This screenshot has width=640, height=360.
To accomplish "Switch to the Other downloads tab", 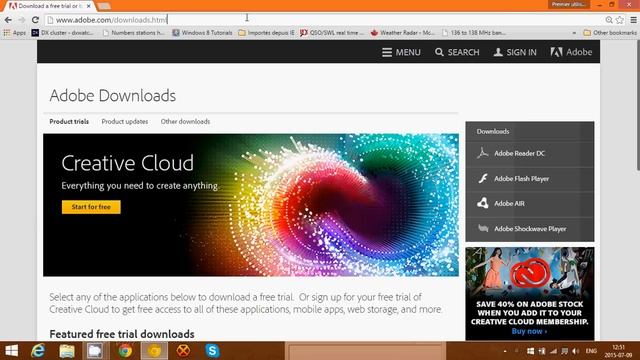I will coord(185,122).
